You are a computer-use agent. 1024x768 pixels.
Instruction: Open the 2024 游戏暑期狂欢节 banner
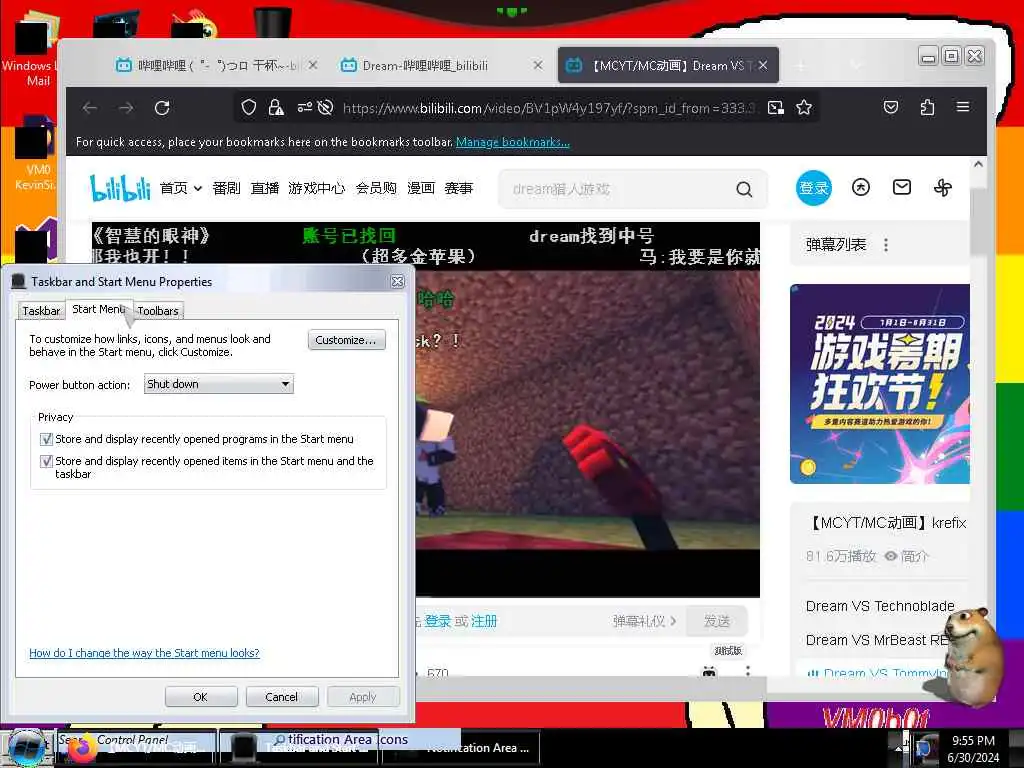pyautogui.click(x=880, y=384)
